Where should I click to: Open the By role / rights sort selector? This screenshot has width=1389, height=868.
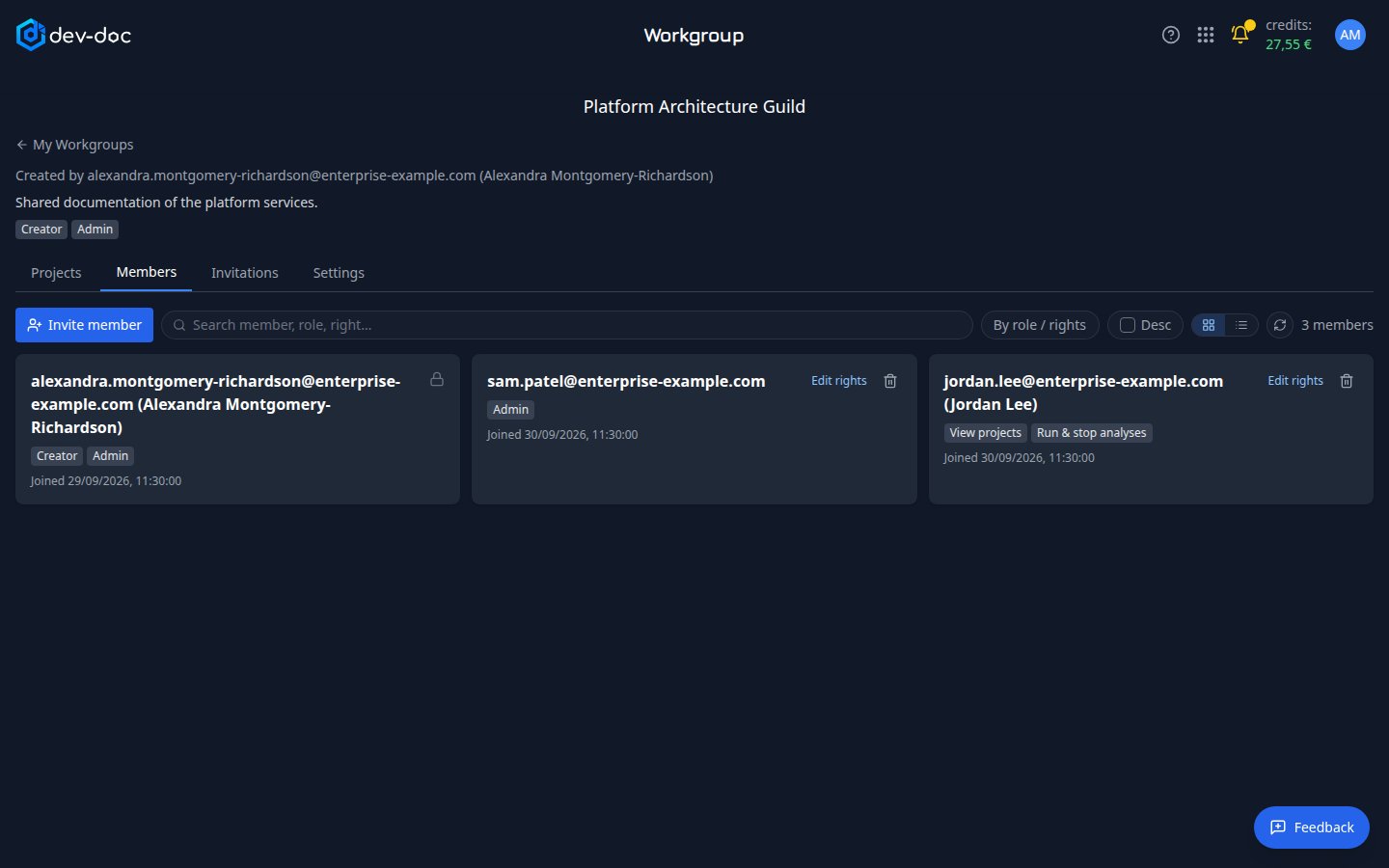pyautogui.click(x=1040, y=325)
